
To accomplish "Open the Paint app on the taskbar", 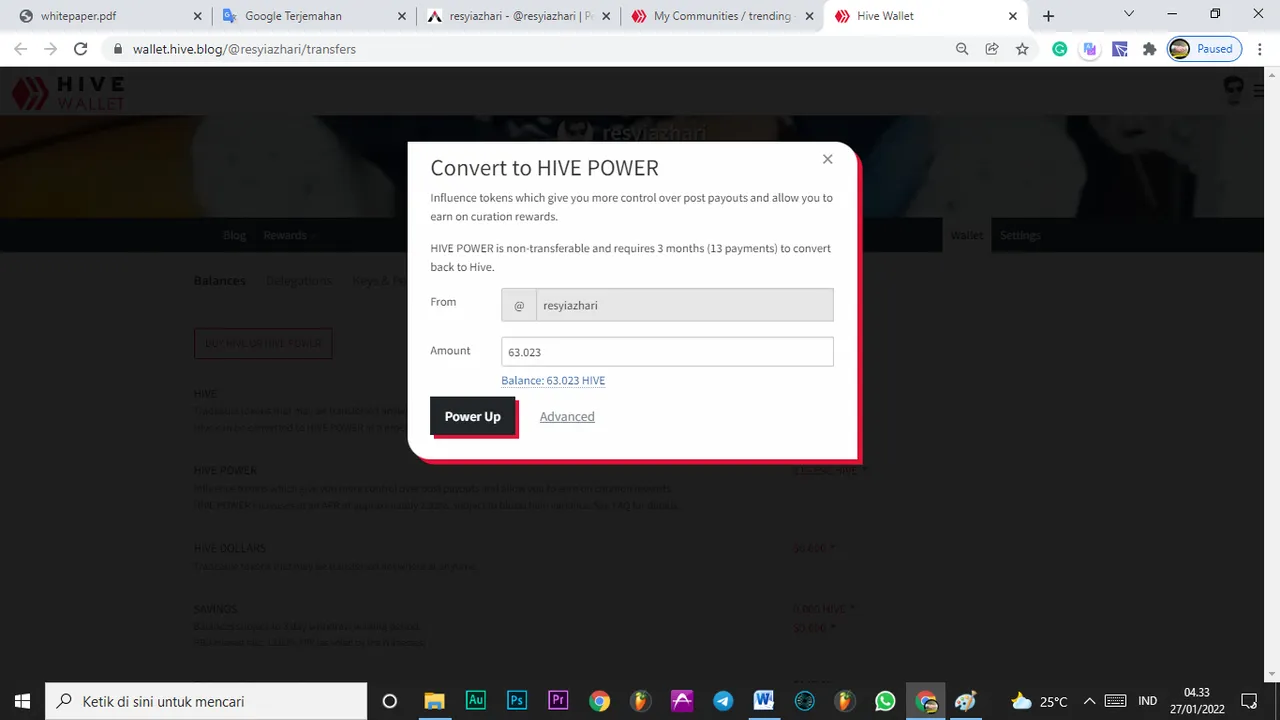I will pyautogui.click(x=965, y=701).
